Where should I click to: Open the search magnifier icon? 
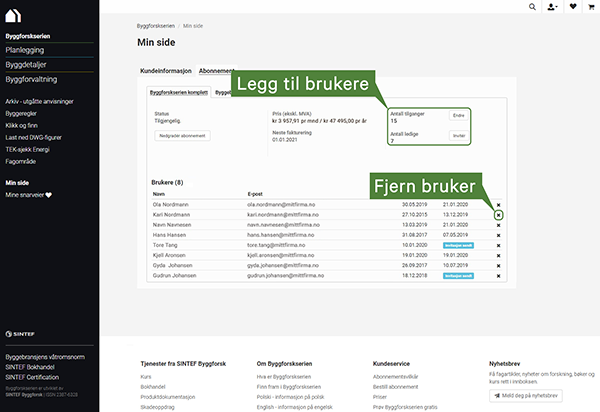click(x=532, y=7)
